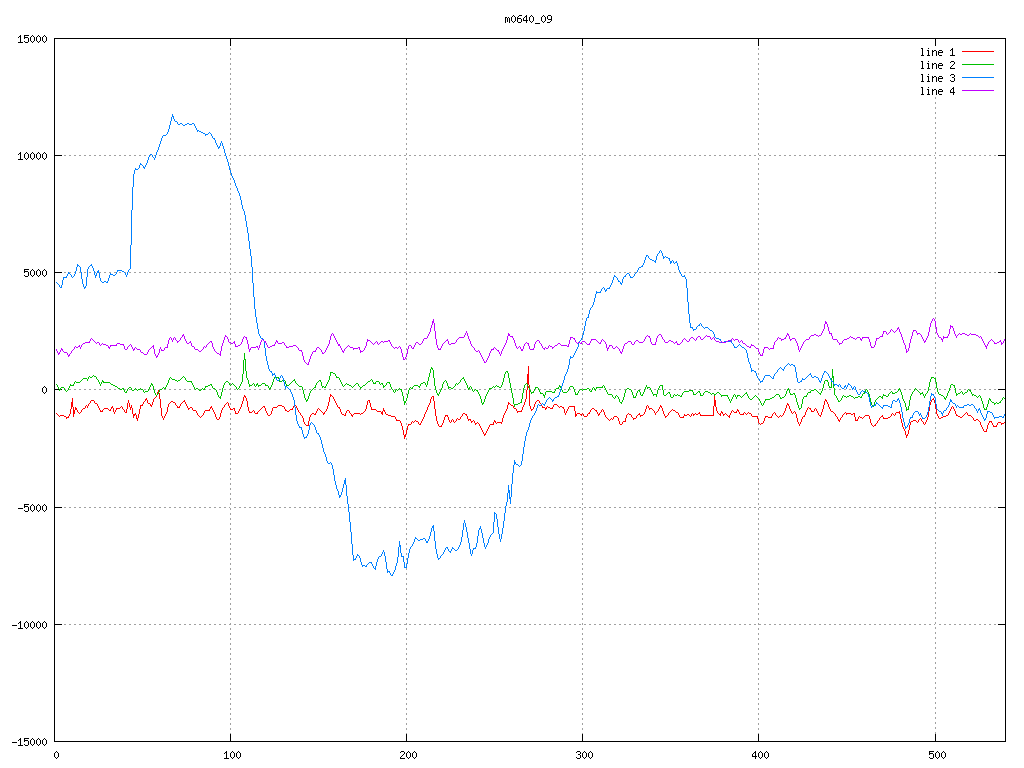Select the line 2 legend label

[937, 65]
